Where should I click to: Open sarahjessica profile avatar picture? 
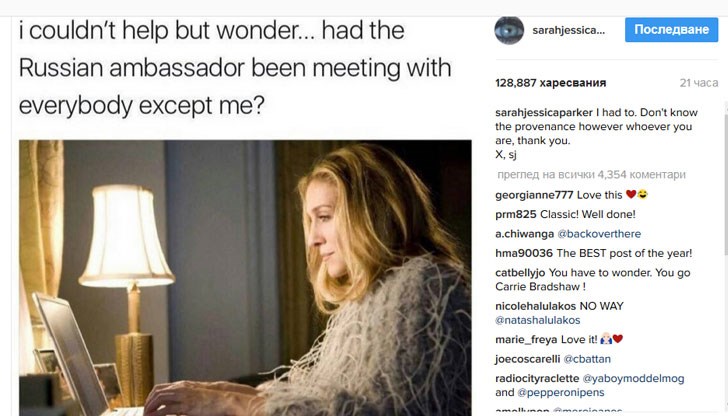pos(509,30)
